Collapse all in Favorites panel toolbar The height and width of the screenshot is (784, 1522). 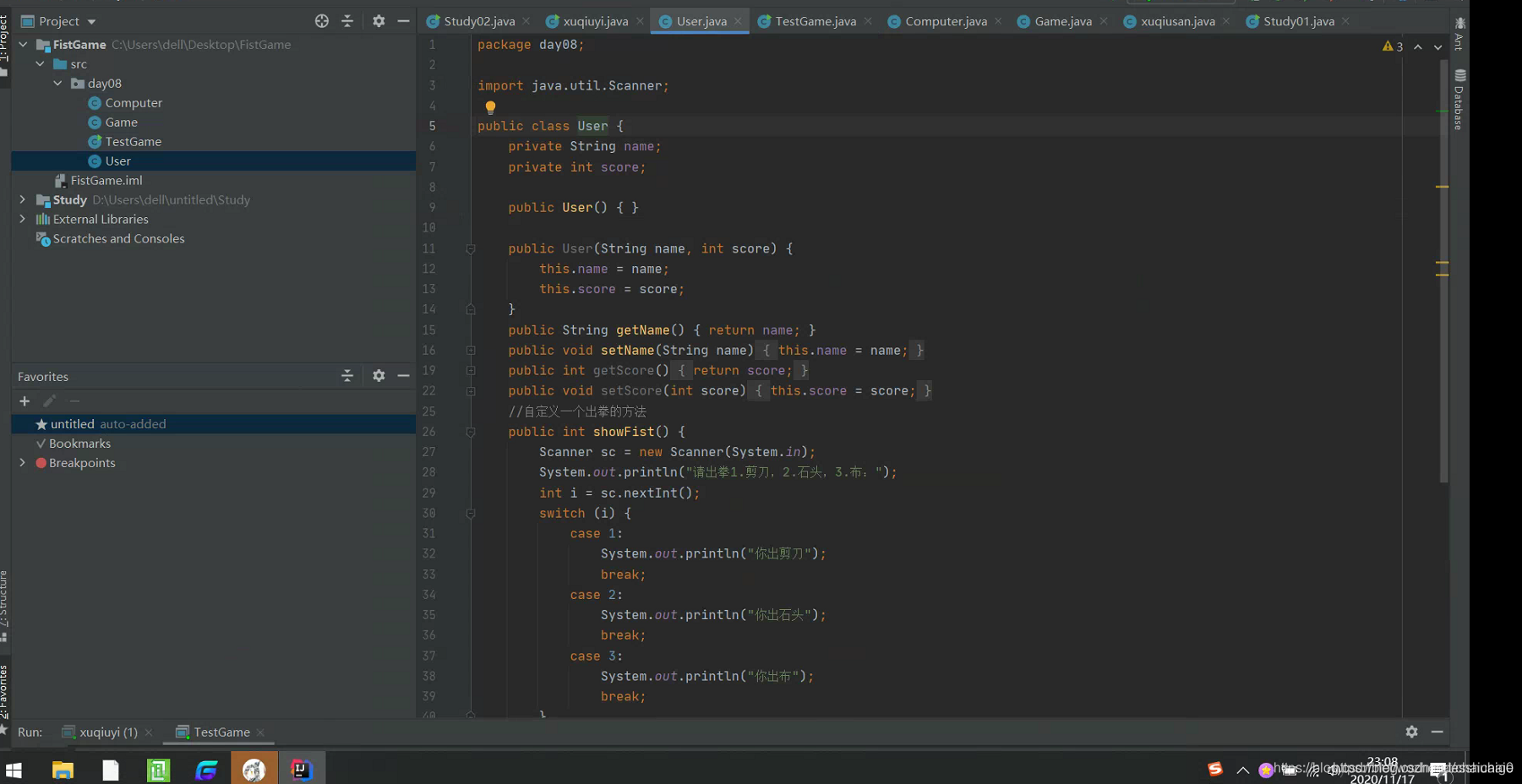pos(347,376)
